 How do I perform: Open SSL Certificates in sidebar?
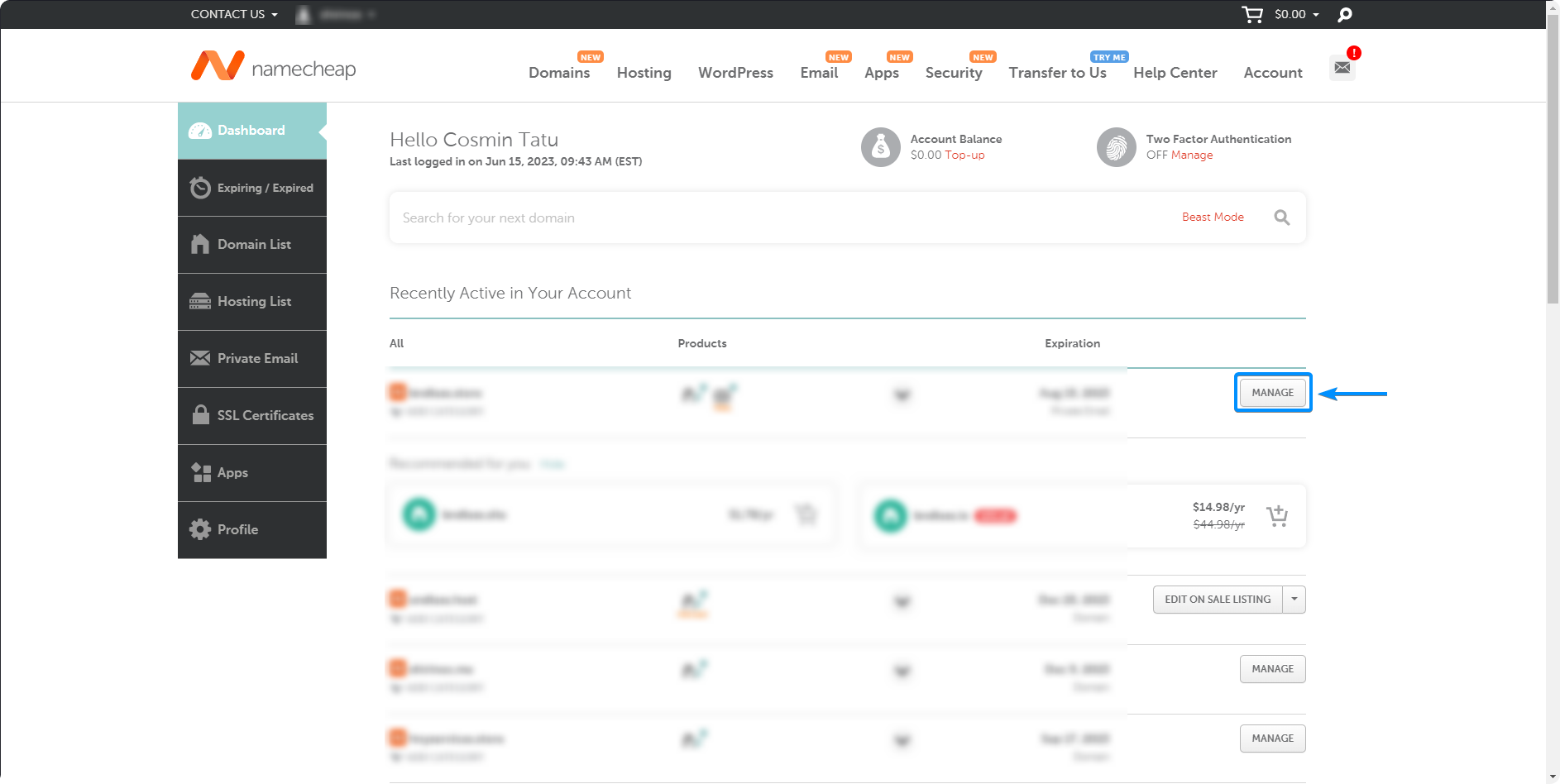pyautogui.click(x=252, y=416)
